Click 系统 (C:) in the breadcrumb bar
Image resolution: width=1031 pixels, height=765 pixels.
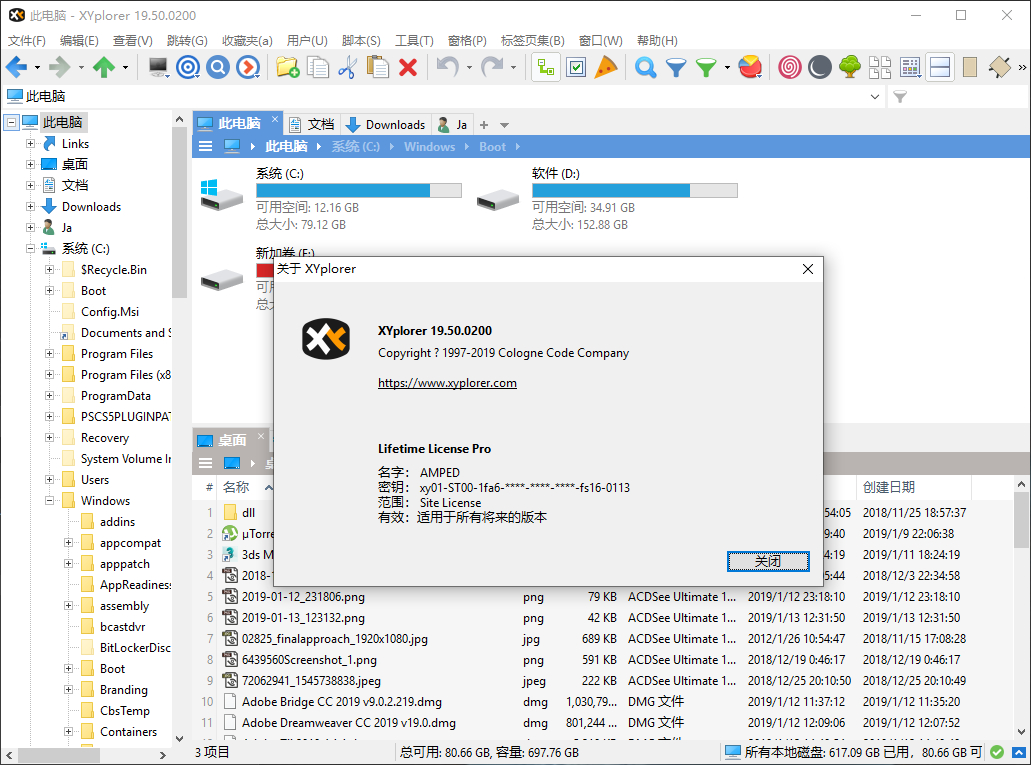(x=356, y=147)
